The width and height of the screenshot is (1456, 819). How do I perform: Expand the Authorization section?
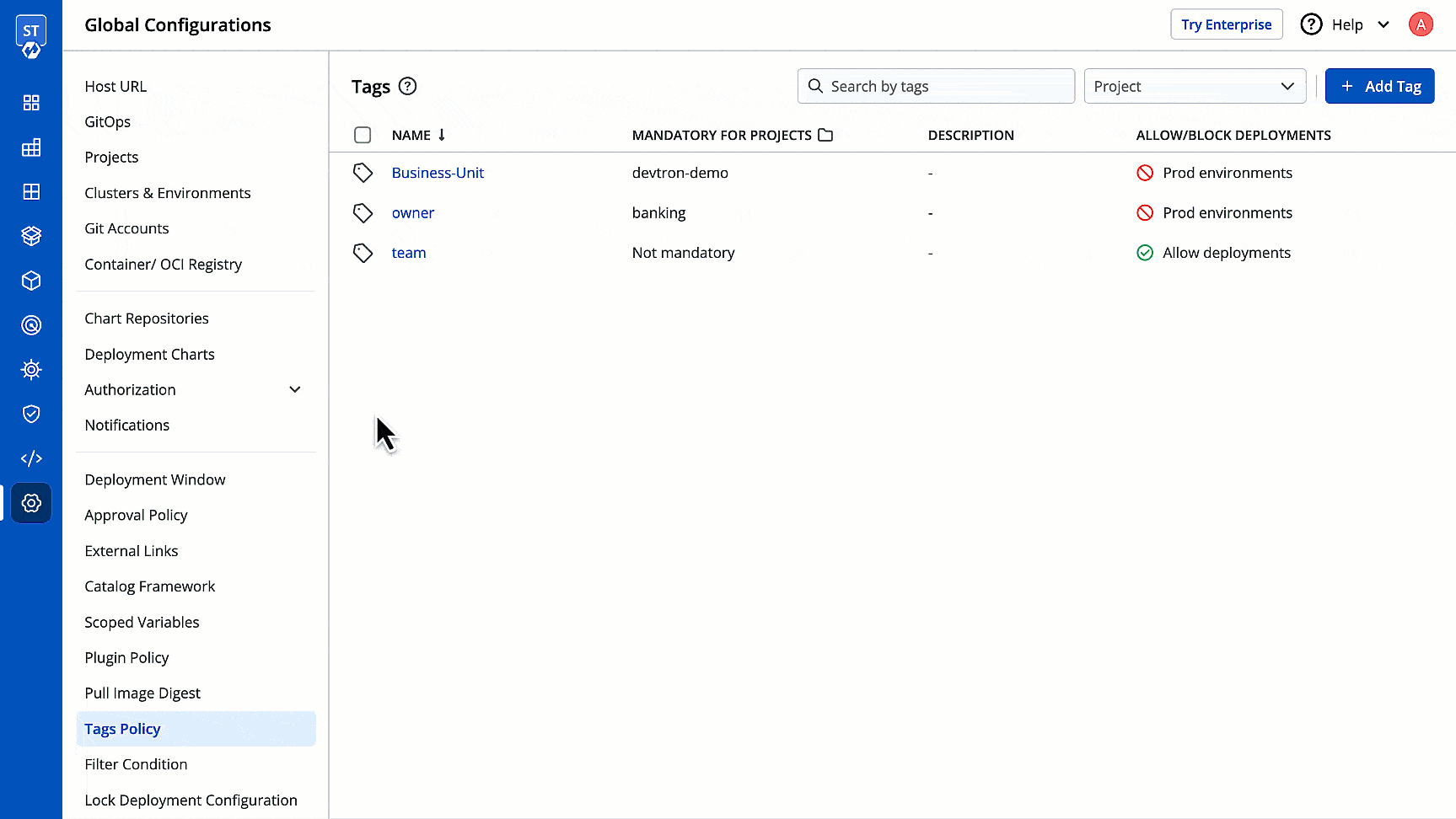(294, 389)
